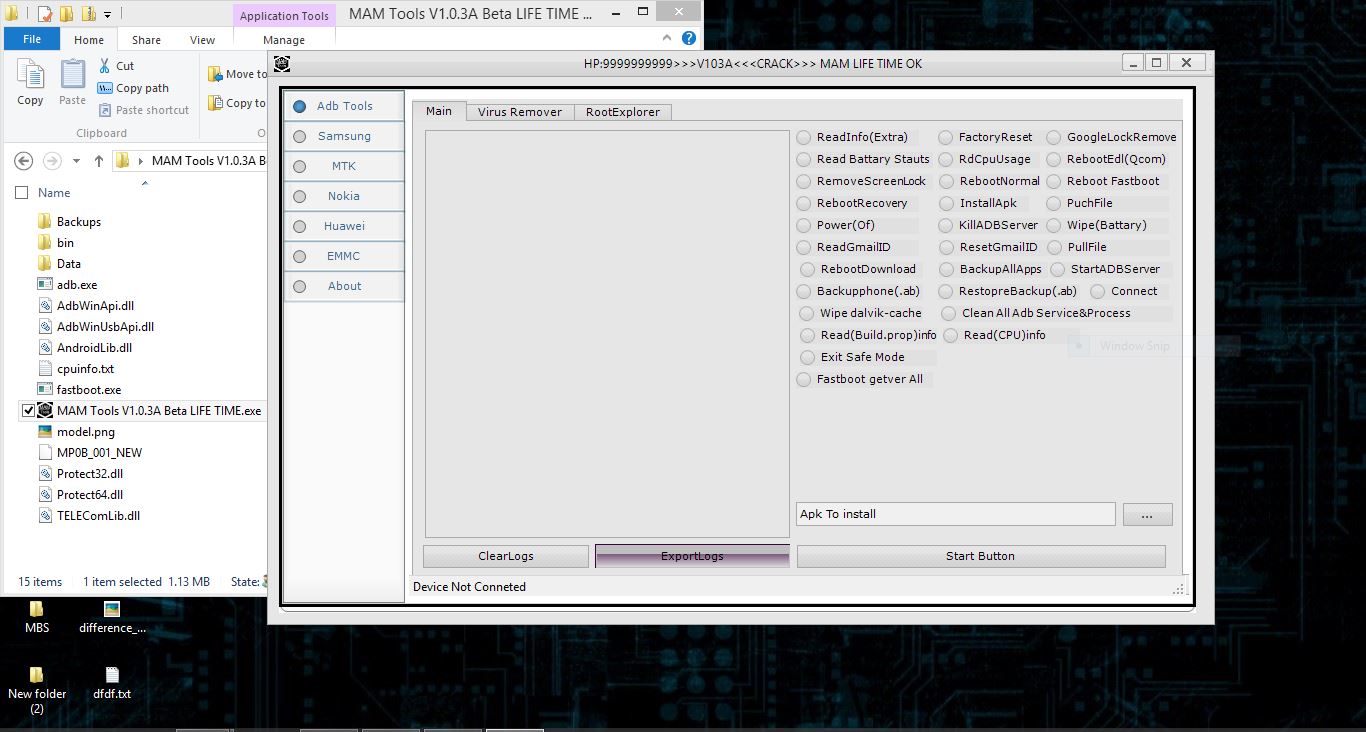Choose the Read(Build.prop)info radio option
The height and width of the screenshot is (732, 1366).
808,335
